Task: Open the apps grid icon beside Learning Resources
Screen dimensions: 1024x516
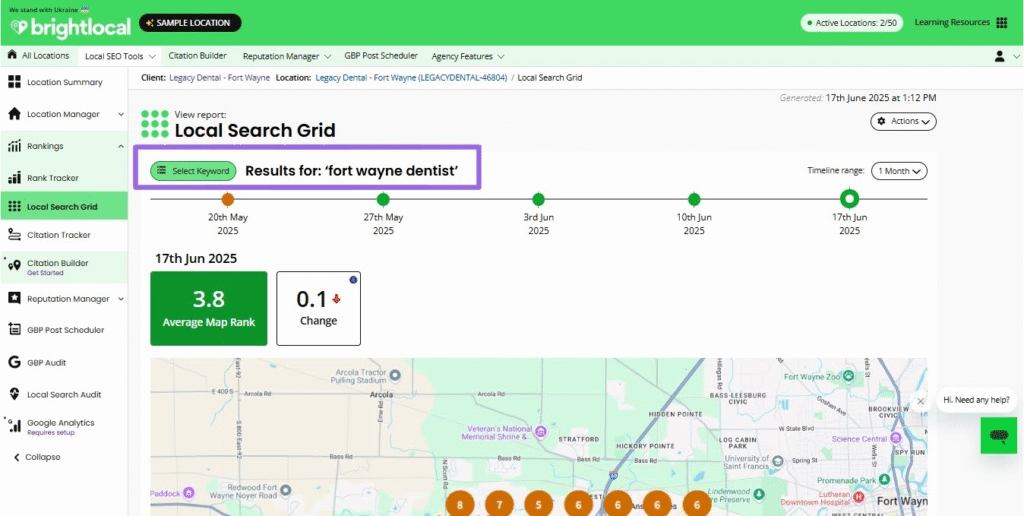Action: [1001, 23]
